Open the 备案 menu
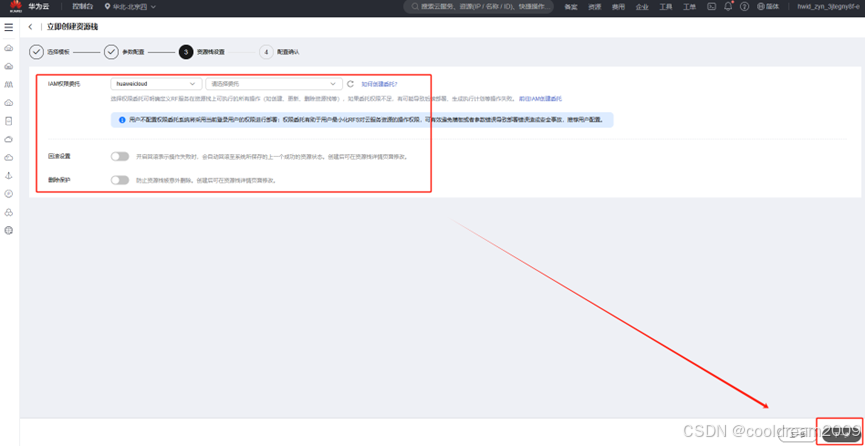The width and height of the screenshot is (865, 446). click(x=570, y=7)
